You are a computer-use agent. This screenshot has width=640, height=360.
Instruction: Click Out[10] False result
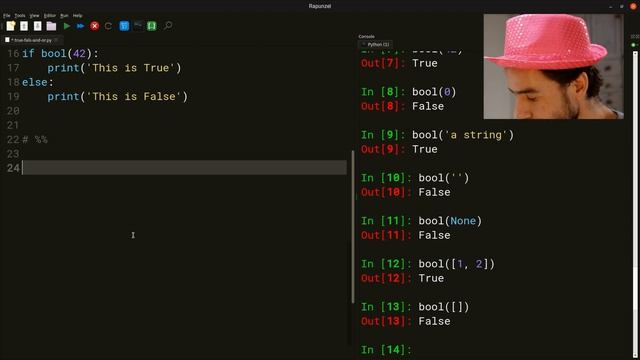(434, 192)
